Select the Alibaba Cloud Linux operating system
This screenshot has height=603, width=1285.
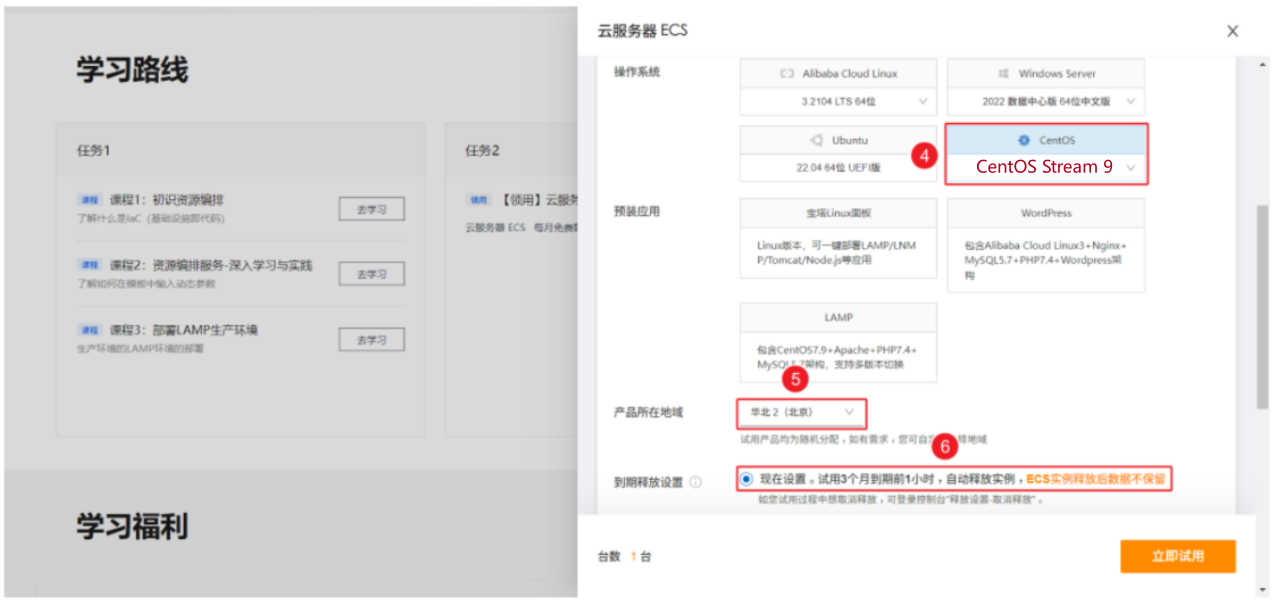tap(838, 74)
